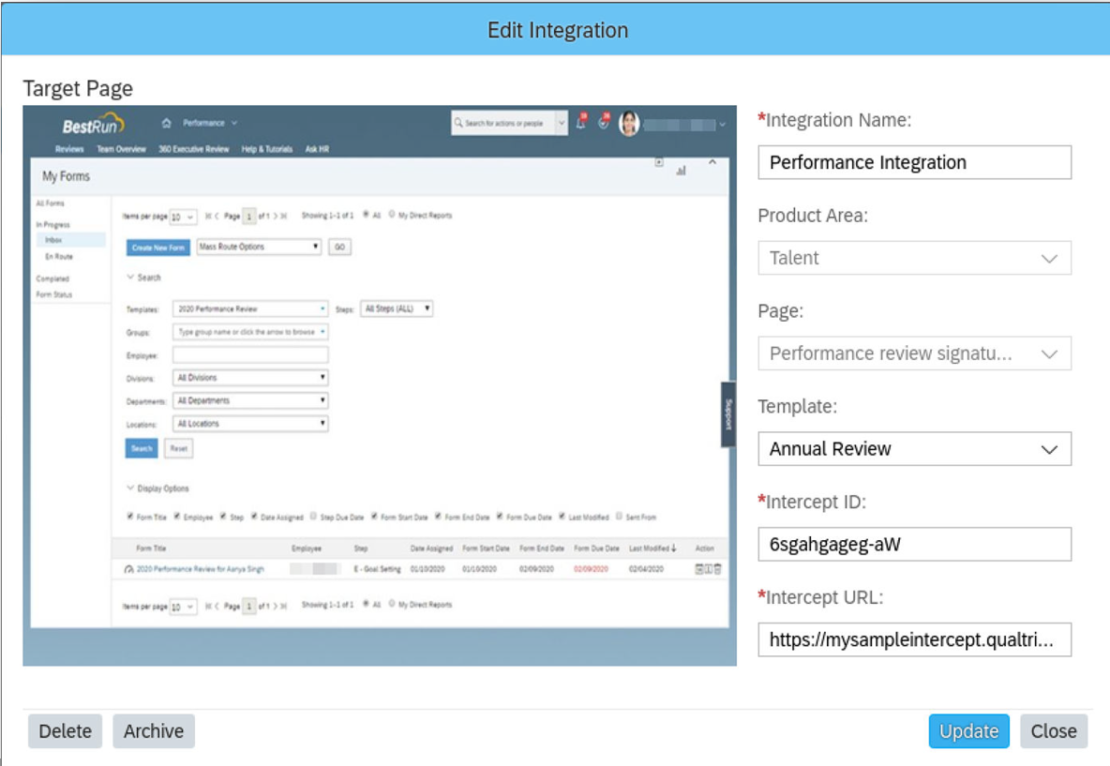Screen dimensions: 1110x766
Task: Click the magnifier icon in the search bar
Action: [458, 123]
